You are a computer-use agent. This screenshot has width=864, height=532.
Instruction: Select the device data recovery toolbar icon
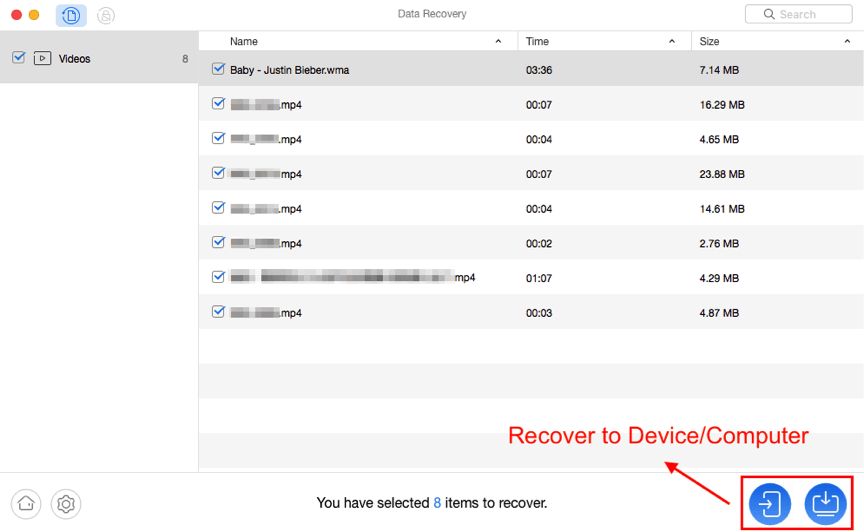point(71,15)
